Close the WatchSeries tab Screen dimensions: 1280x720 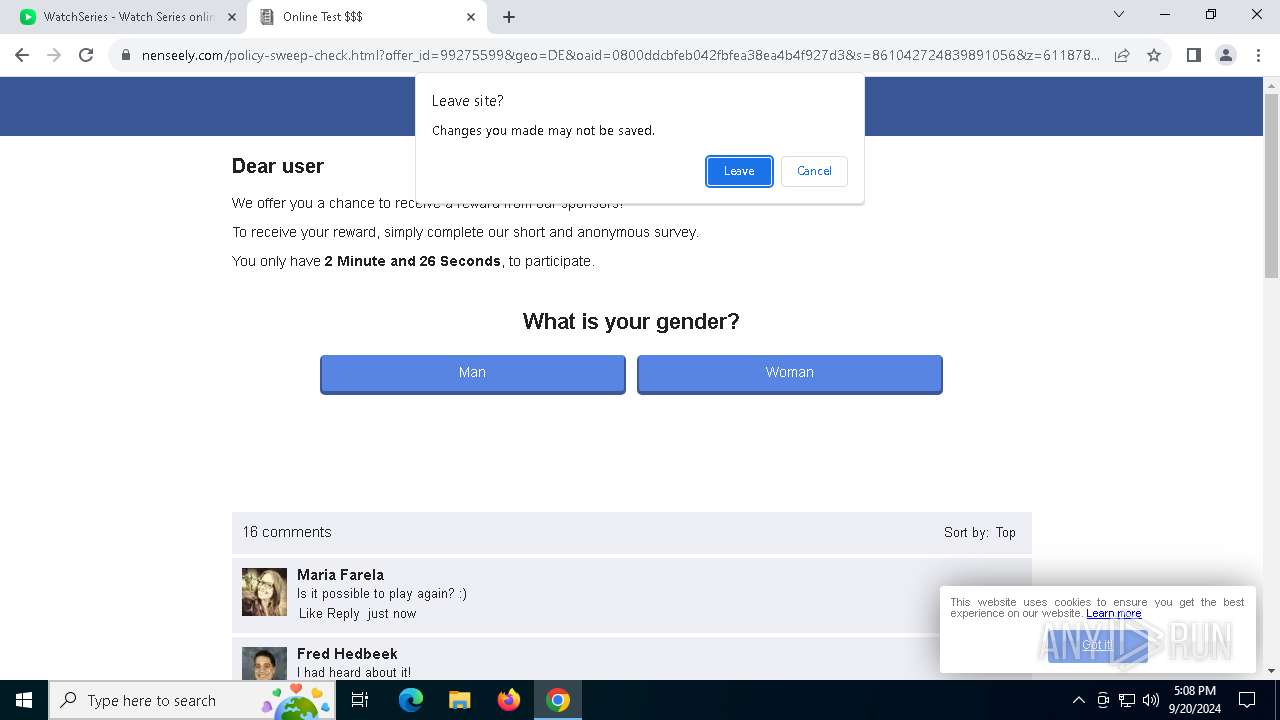click(232, 17)
